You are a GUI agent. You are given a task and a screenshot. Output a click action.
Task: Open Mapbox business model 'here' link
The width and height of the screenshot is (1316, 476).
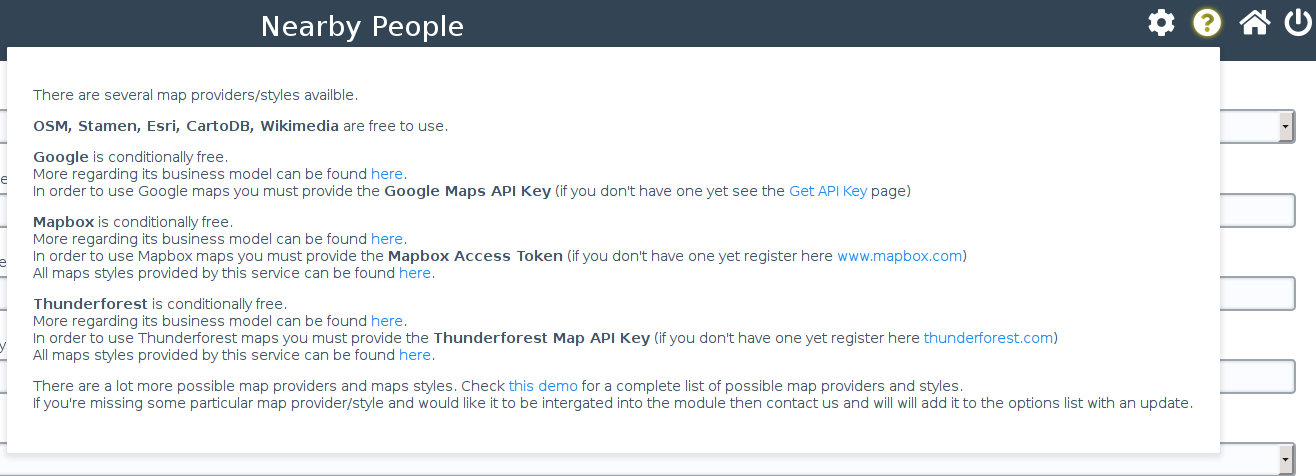pyautogui.click(x=386, y=239)
